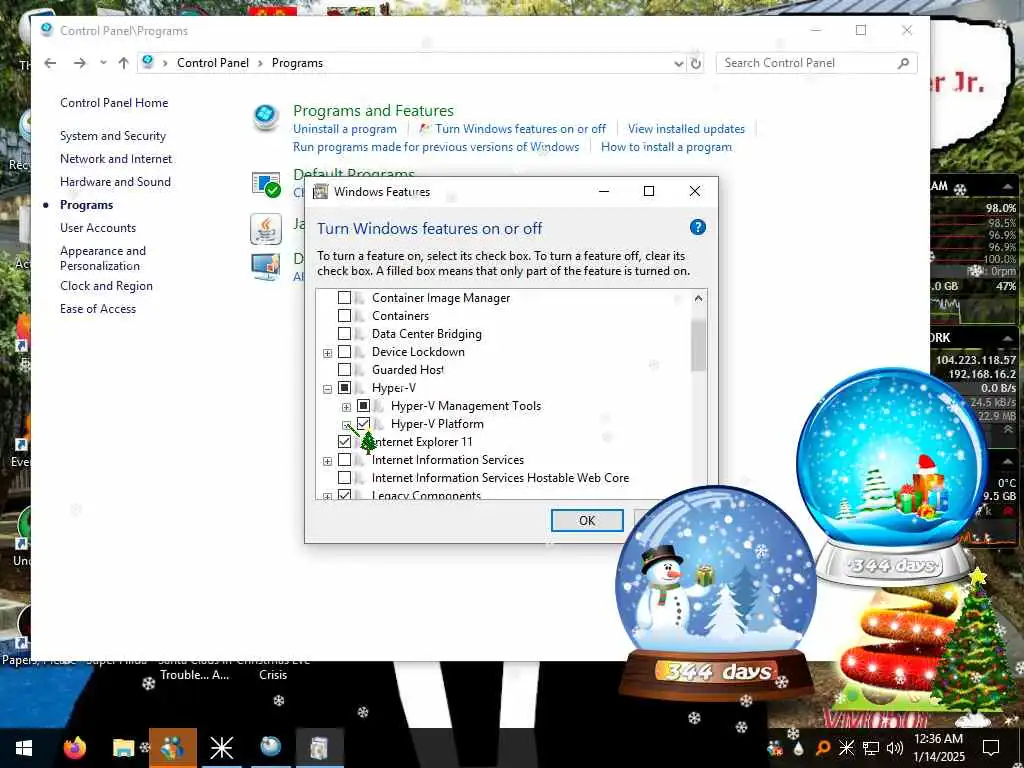Click the search magnifier in Control Panel
Image resolution: width=1024 pixels, height=768 pixels.
coord(903,63)
